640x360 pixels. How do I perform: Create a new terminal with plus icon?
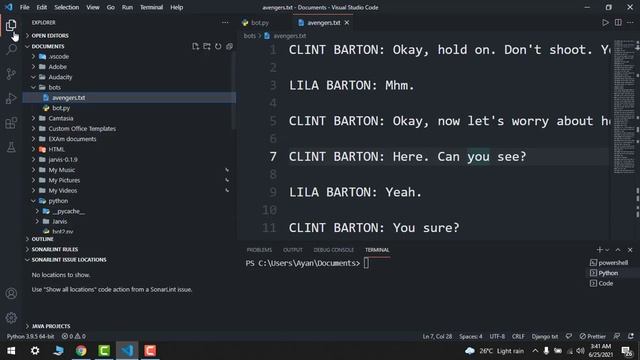coord(599,249)
